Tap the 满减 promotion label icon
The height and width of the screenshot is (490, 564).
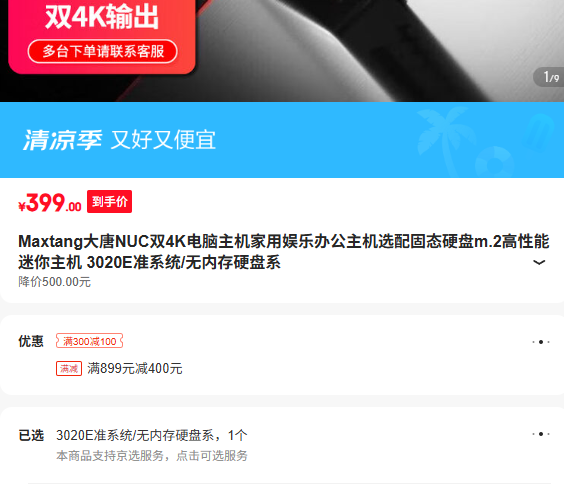pyautogui.click(x=69, y=368)
